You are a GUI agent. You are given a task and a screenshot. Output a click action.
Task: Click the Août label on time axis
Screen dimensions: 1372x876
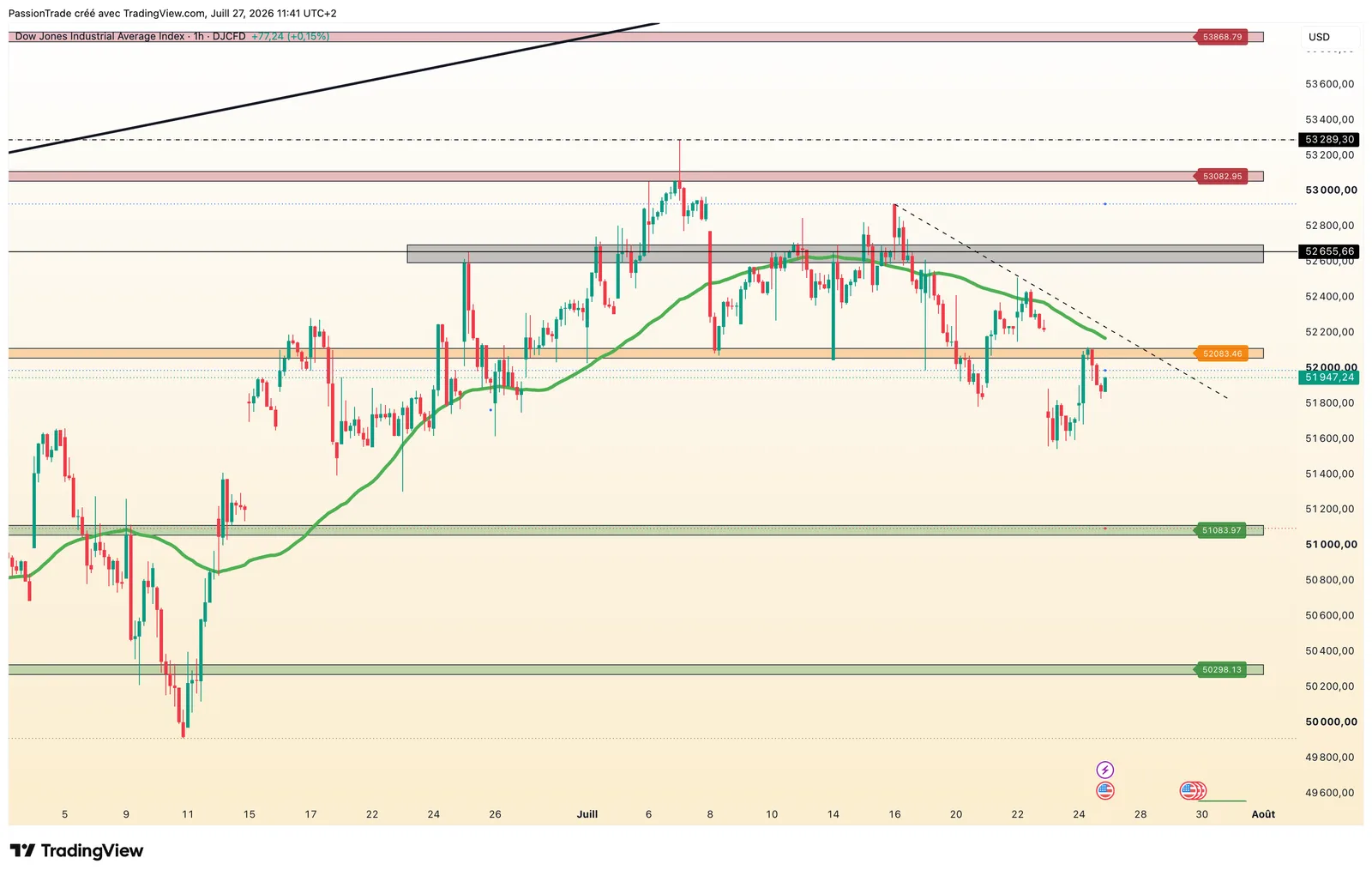coord(1263,814)
